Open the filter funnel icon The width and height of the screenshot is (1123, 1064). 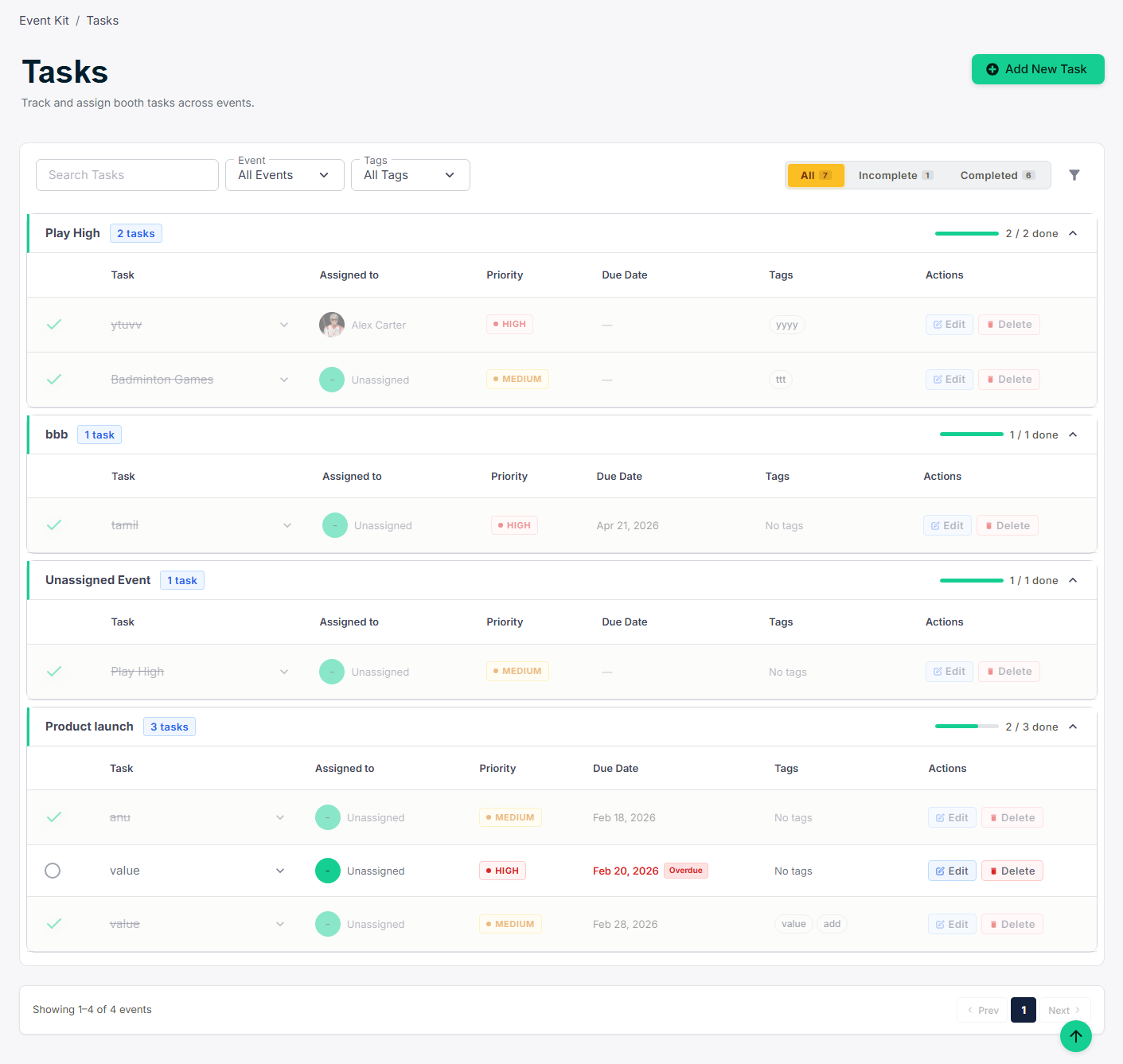(x=1074, y=175)
